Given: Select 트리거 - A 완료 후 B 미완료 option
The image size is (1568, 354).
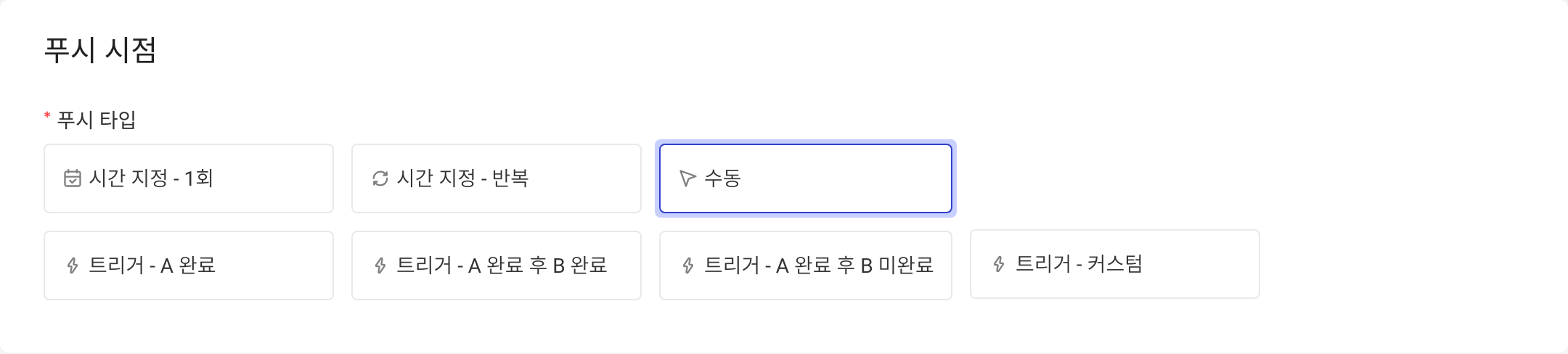Looking at the screenshot, I should pos(806,265).
